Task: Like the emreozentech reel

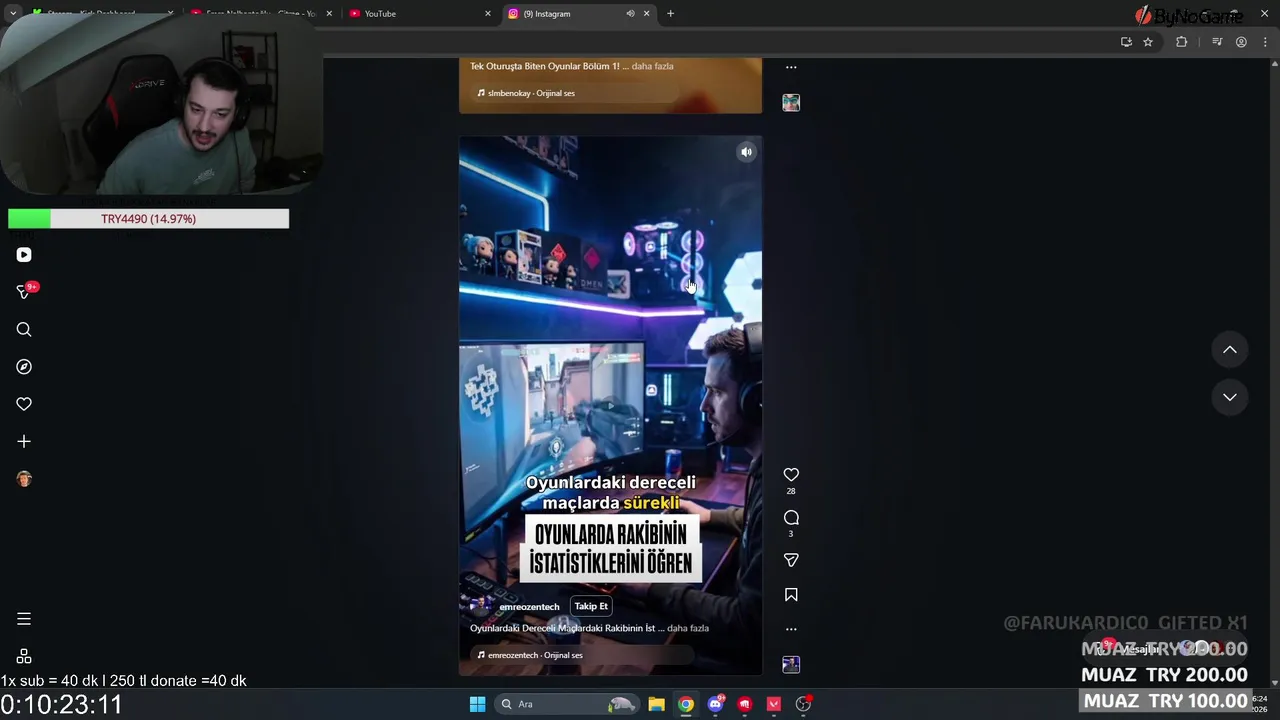Action: point(791,475)
